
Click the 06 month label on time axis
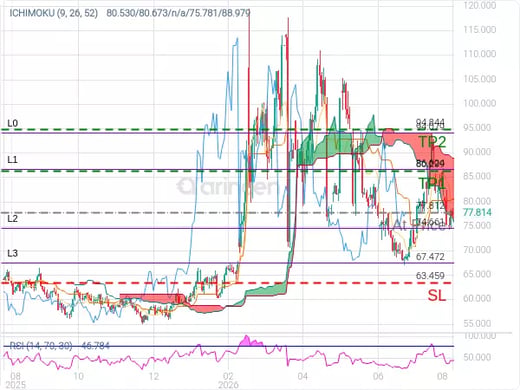(378, 377)
